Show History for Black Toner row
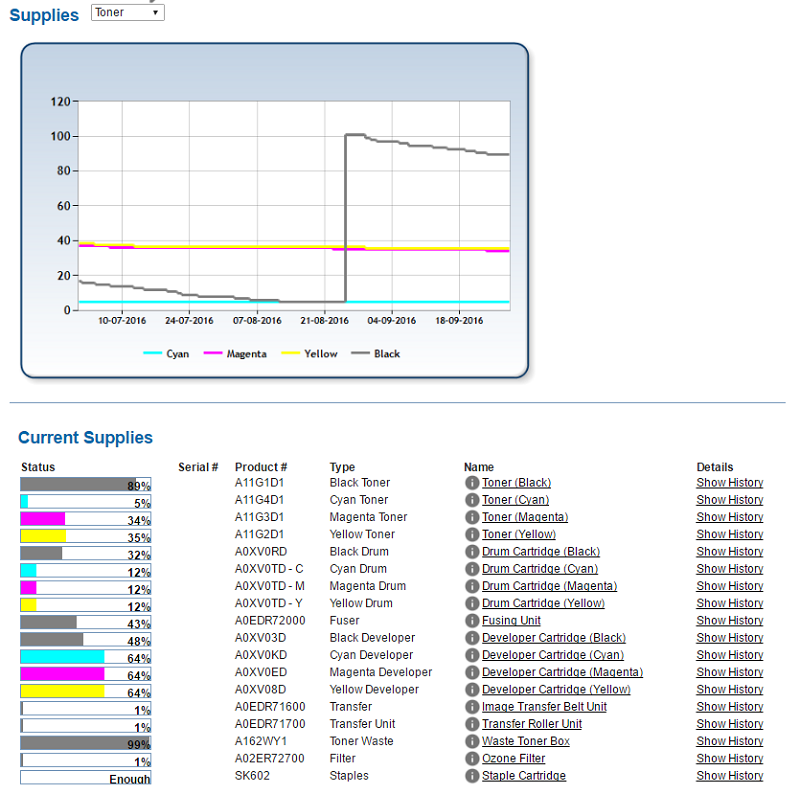Image resolution: width=800 pixels, height=794 pixels. click(x=730, y=483)
